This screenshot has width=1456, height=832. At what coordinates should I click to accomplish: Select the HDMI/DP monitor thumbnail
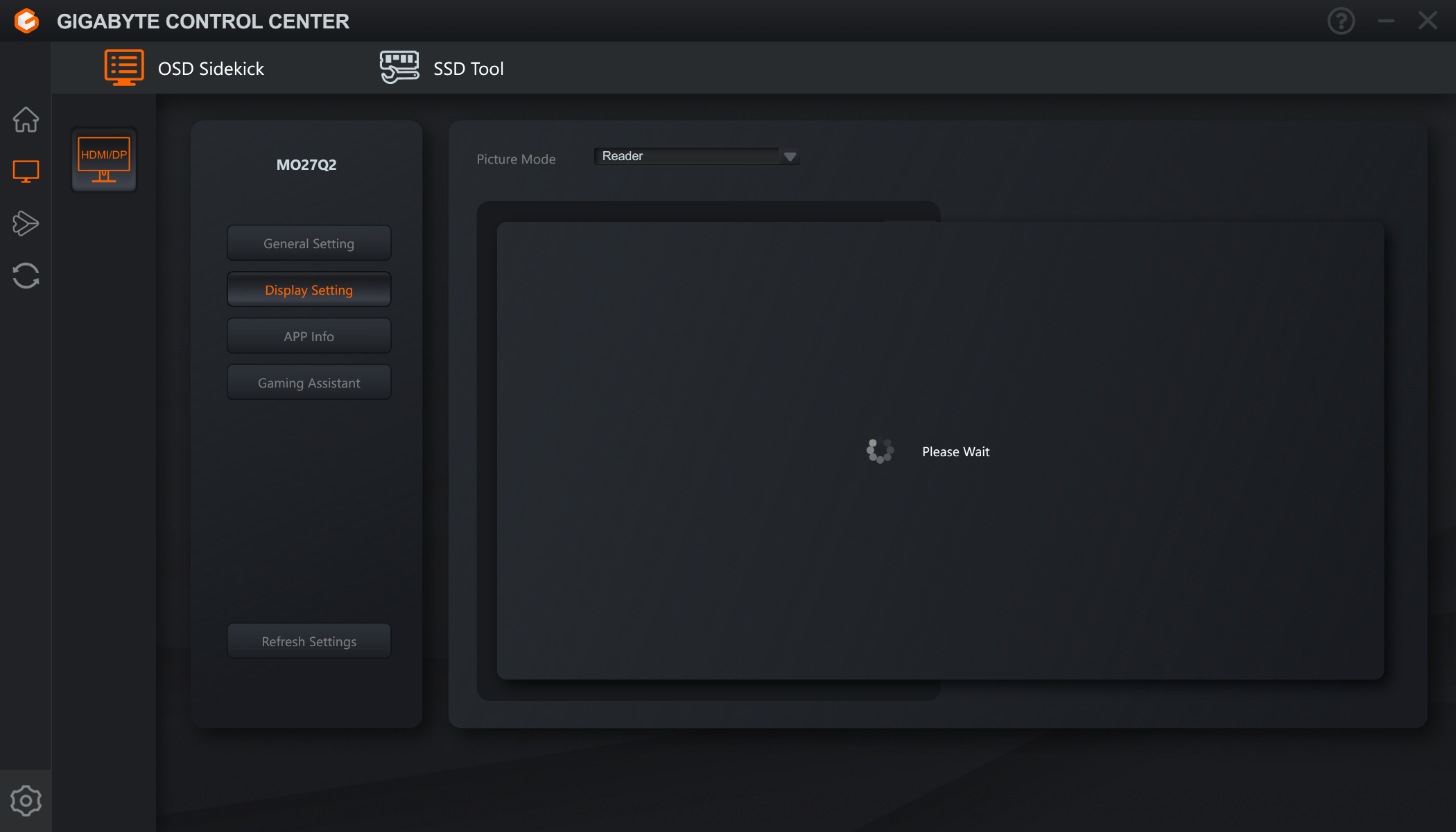tap(104, 159)
